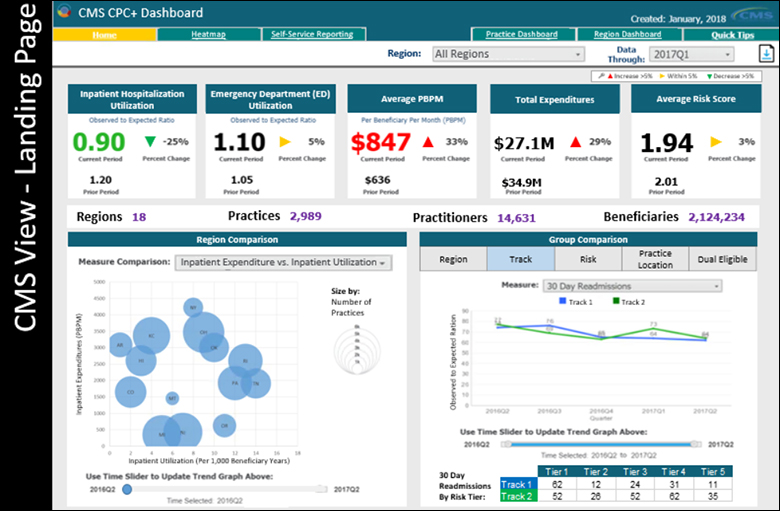Click the Tier 5 column header
Image resolution: width=780 pixels, height=511 pixels.
point(713,471)
